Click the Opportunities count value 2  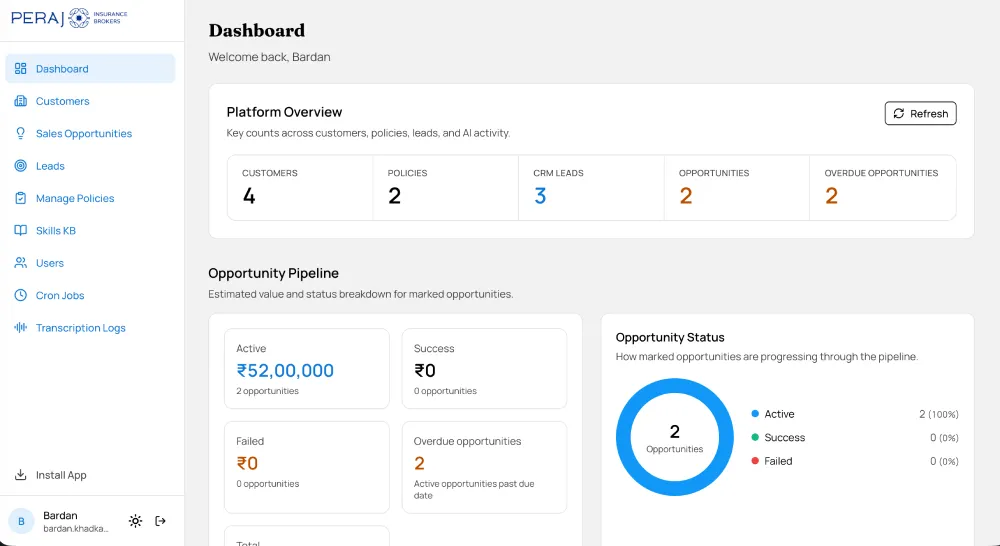[x=686, y=196]
